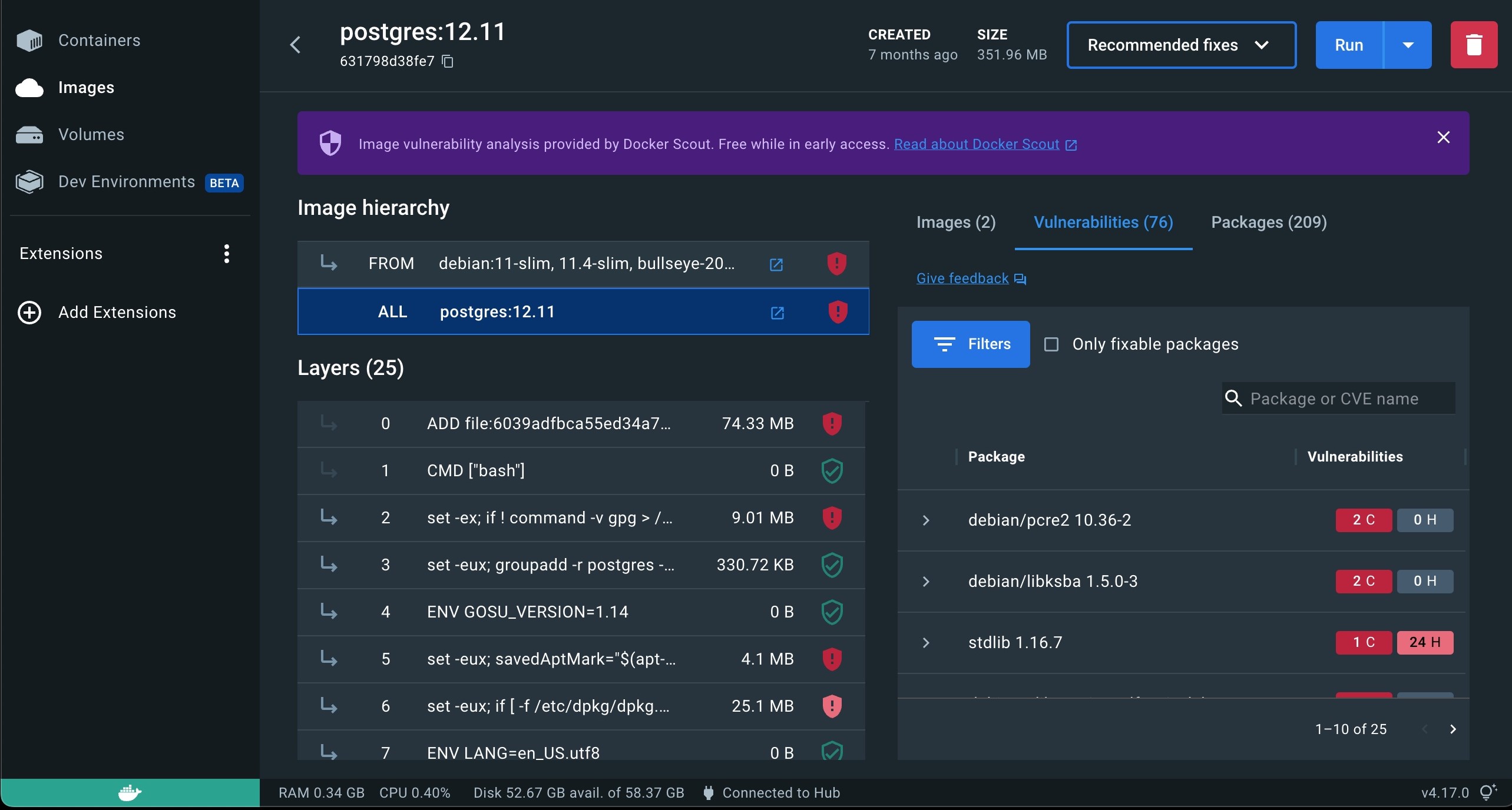Image resolution: width=1512 pixels, height=810 pixels.
Task: Click the Docker Containers sidebar icon
Action: pos(29,39)
